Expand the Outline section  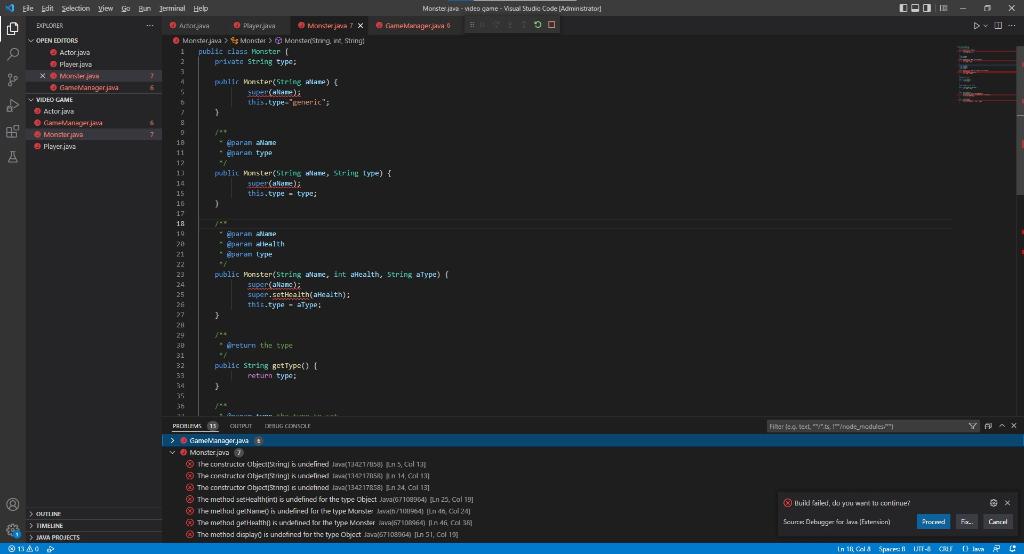tap(93, 514)
